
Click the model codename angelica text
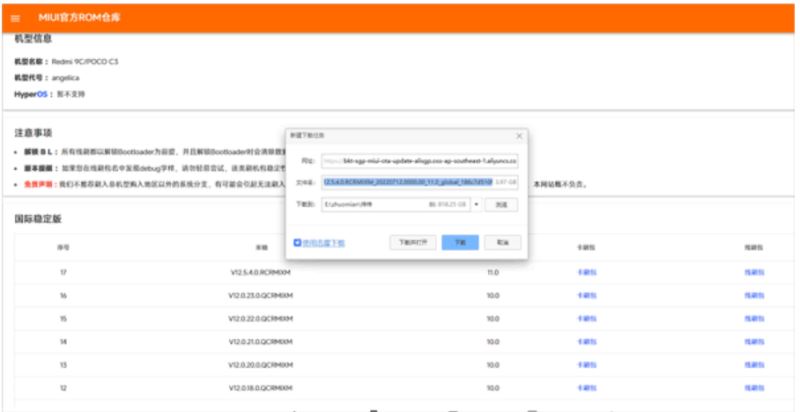[x=65, y=78]
